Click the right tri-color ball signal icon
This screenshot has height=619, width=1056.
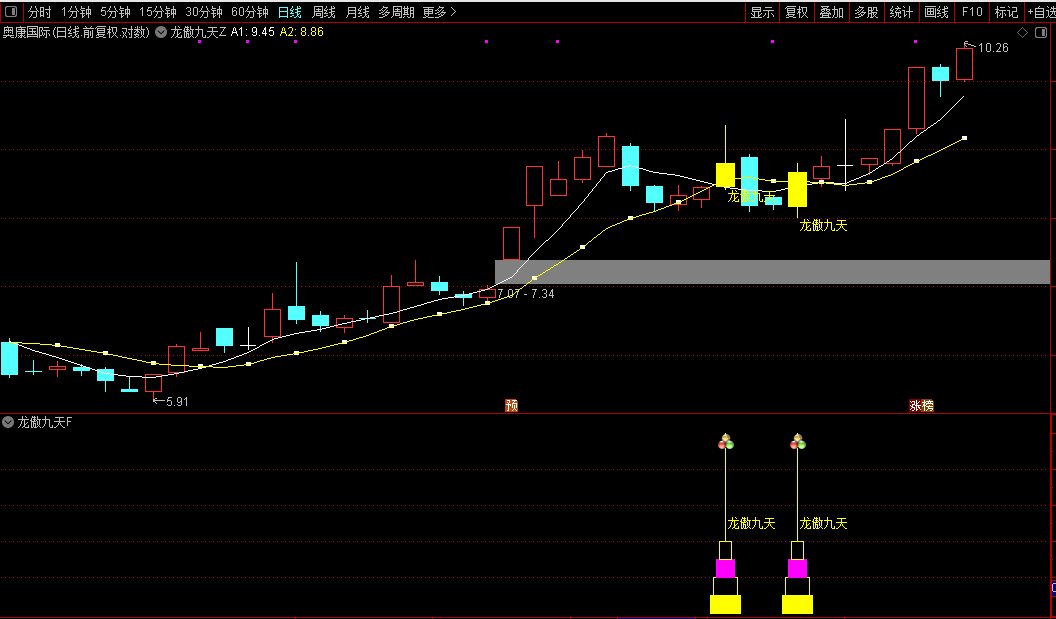point(797,442)
